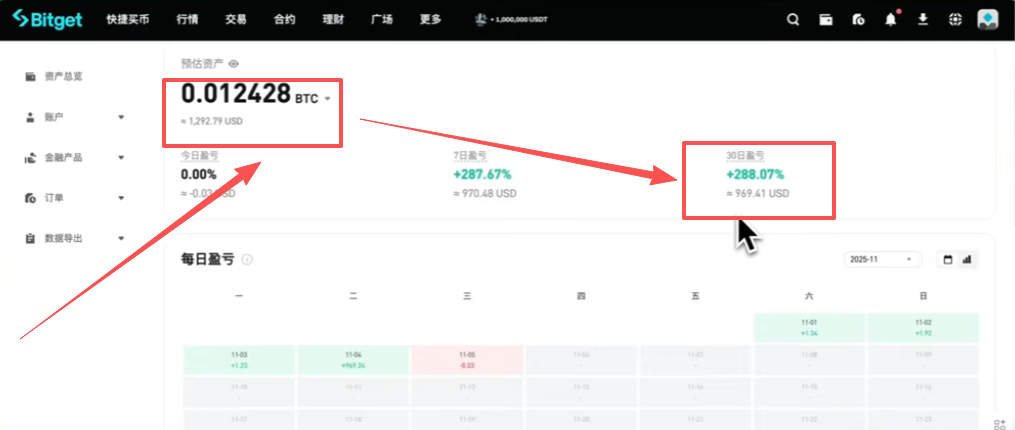This screenshot has height=430, width=1015.
Task: Click the 7日盈亏 label
Action: (x=468, y=156)
